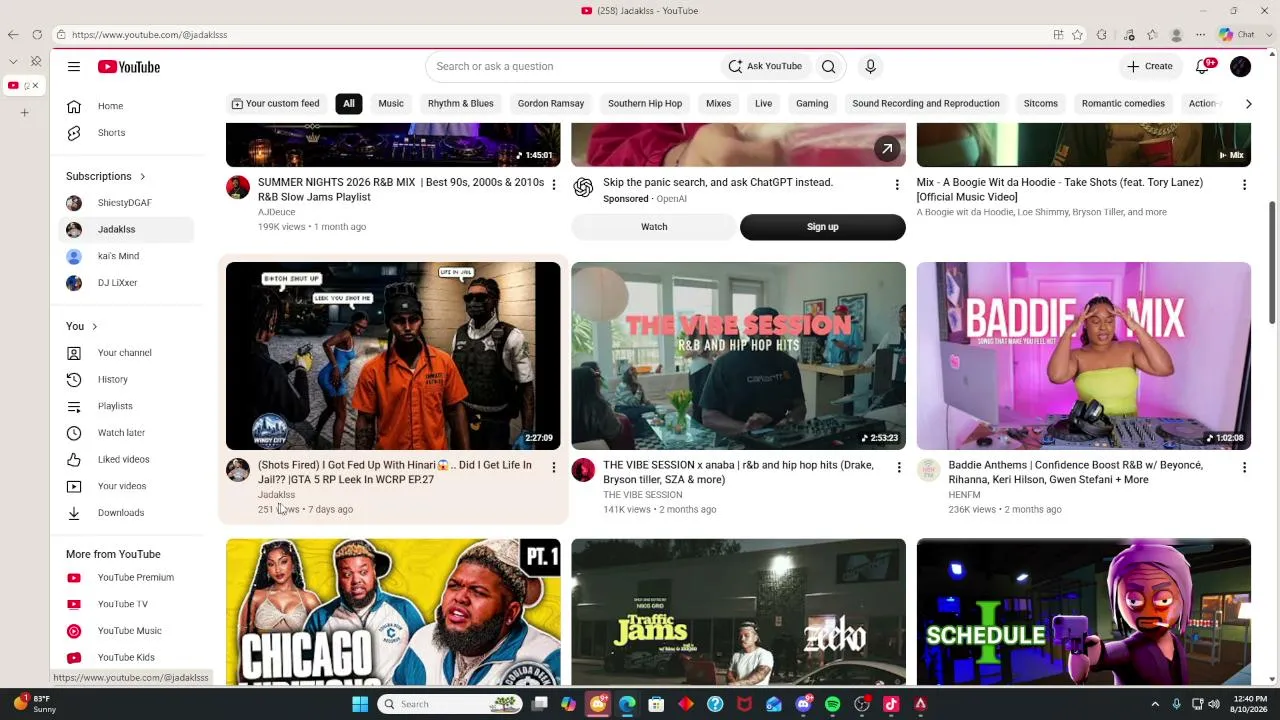Open the browser extensions puzzle icon
The width and height of the screenshot is (1280, 720).
tap(1101, 35)
